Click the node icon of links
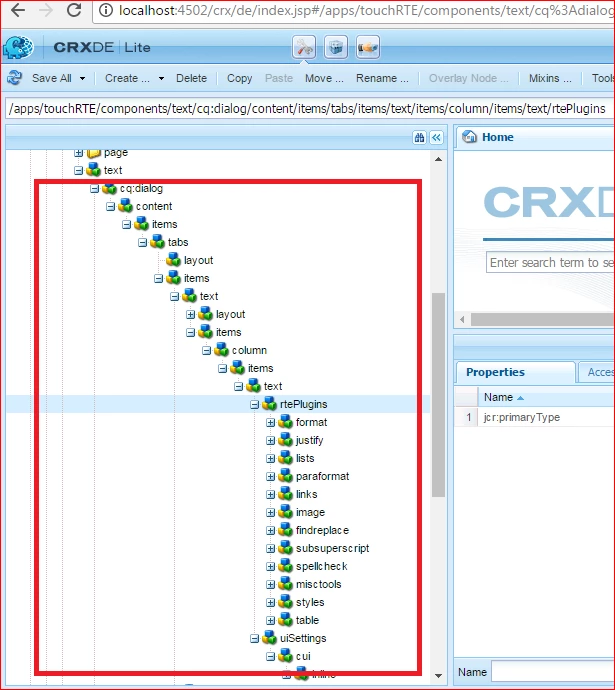This screenshot has height=690, width=615. pos(285,494)
